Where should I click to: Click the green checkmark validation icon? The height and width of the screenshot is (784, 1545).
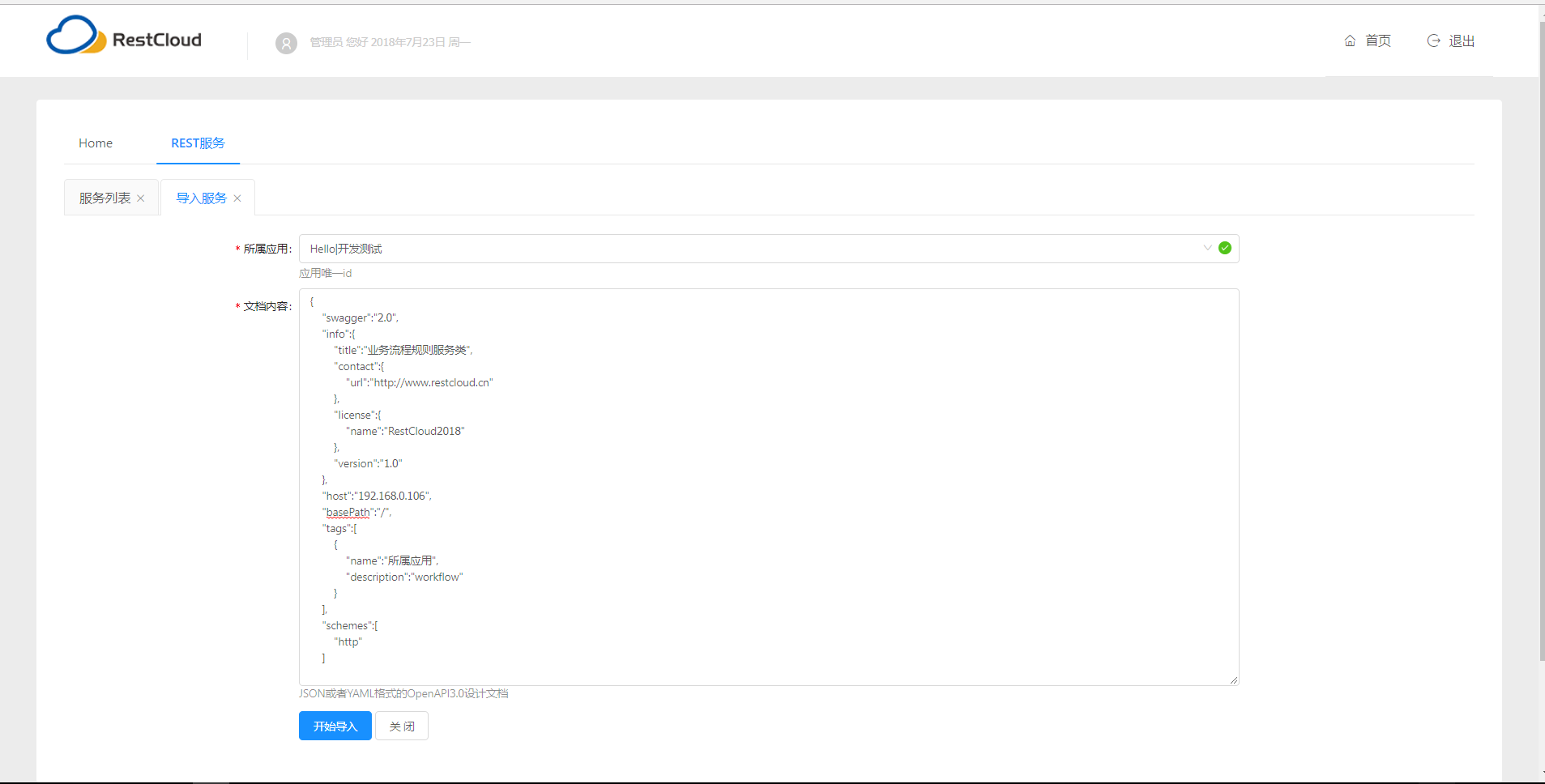(1225, 249)
